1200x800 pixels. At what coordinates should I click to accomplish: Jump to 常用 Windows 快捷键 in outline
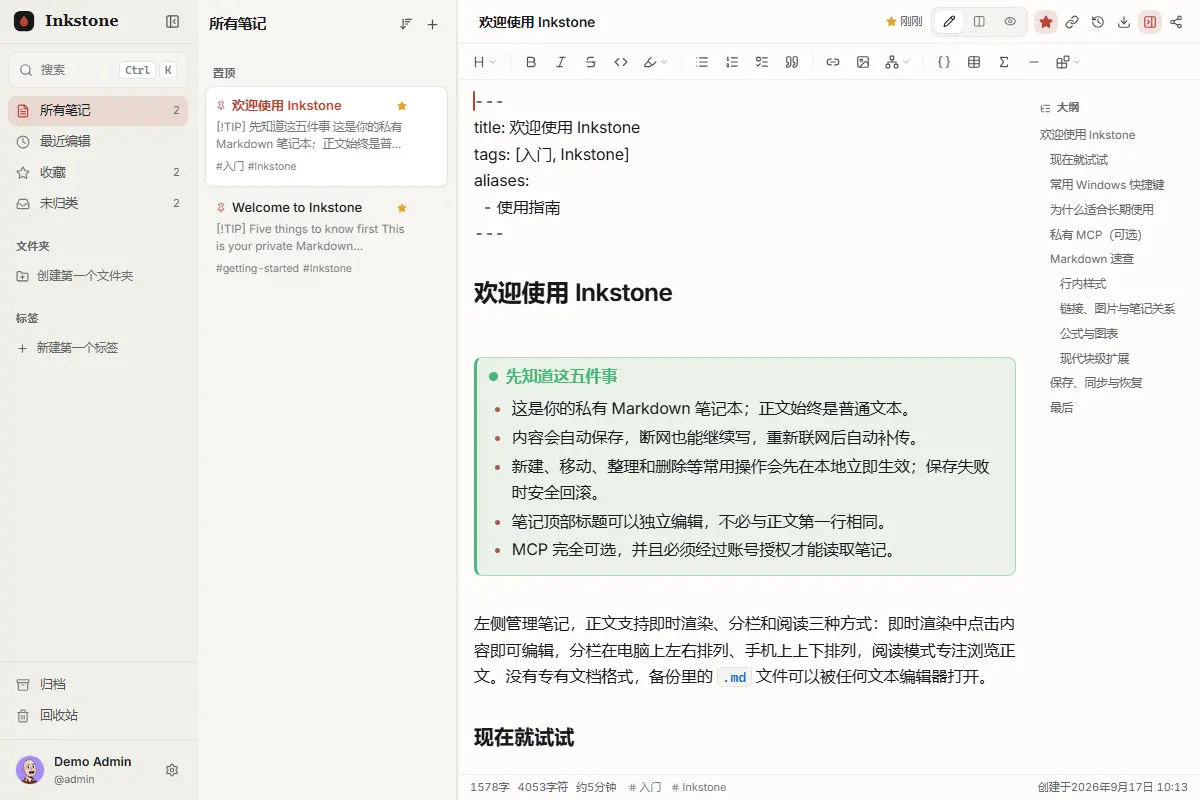pyautogui.click(x=1107, y=185)
